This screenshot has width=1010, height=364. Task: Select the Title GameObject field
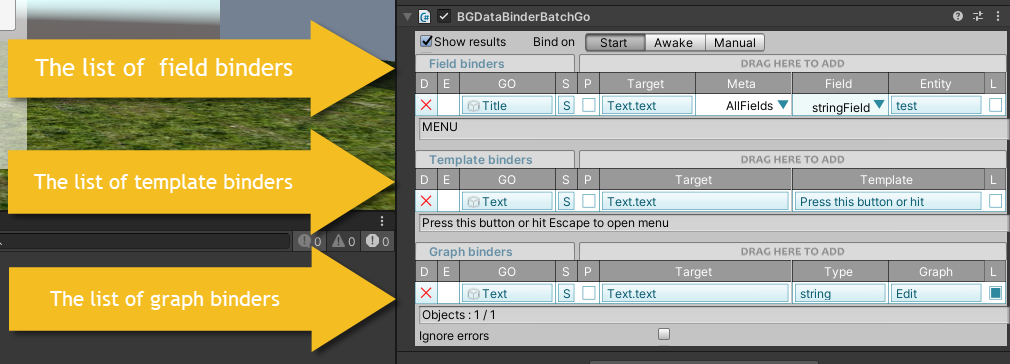[x=507, y=106]
